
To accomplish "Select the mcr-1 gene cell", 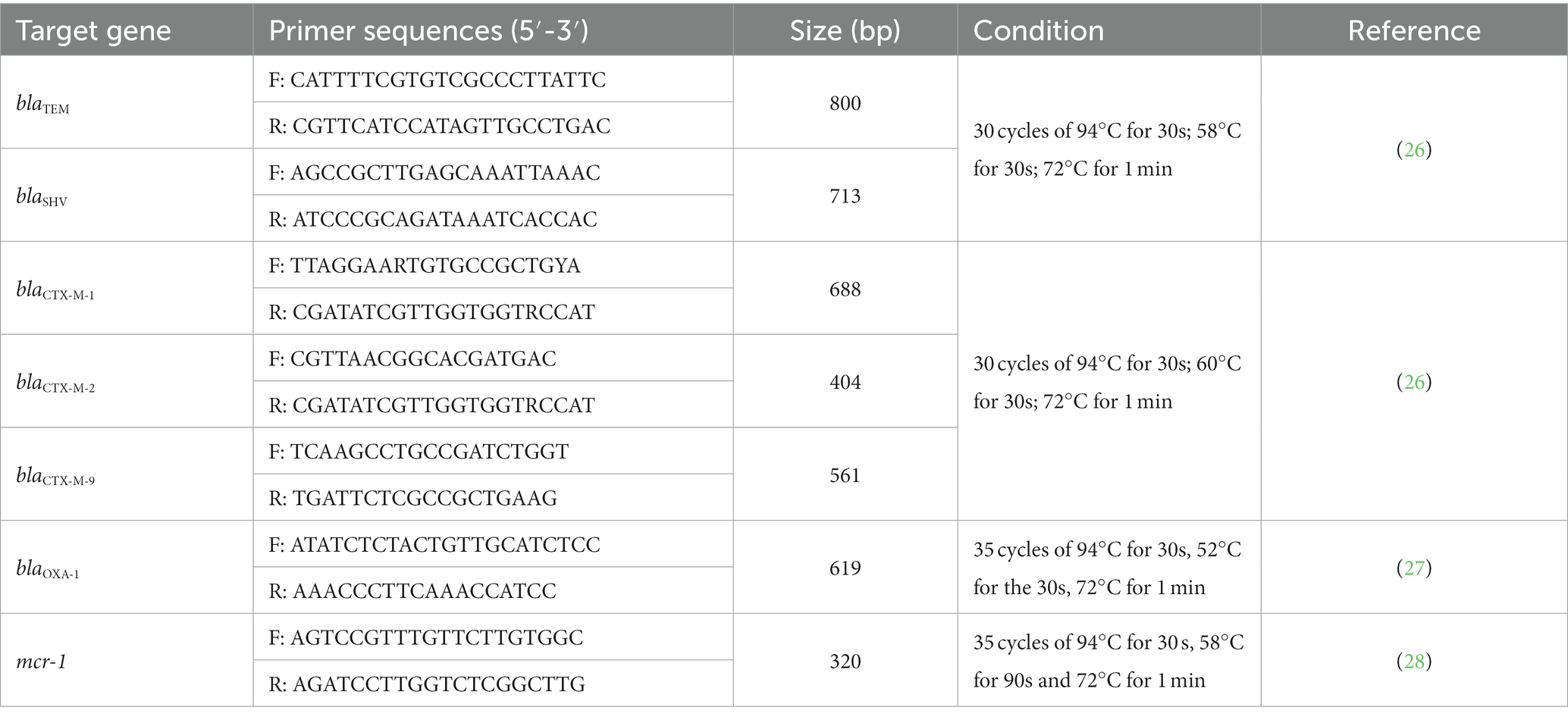I will click(x=127, y=661).
